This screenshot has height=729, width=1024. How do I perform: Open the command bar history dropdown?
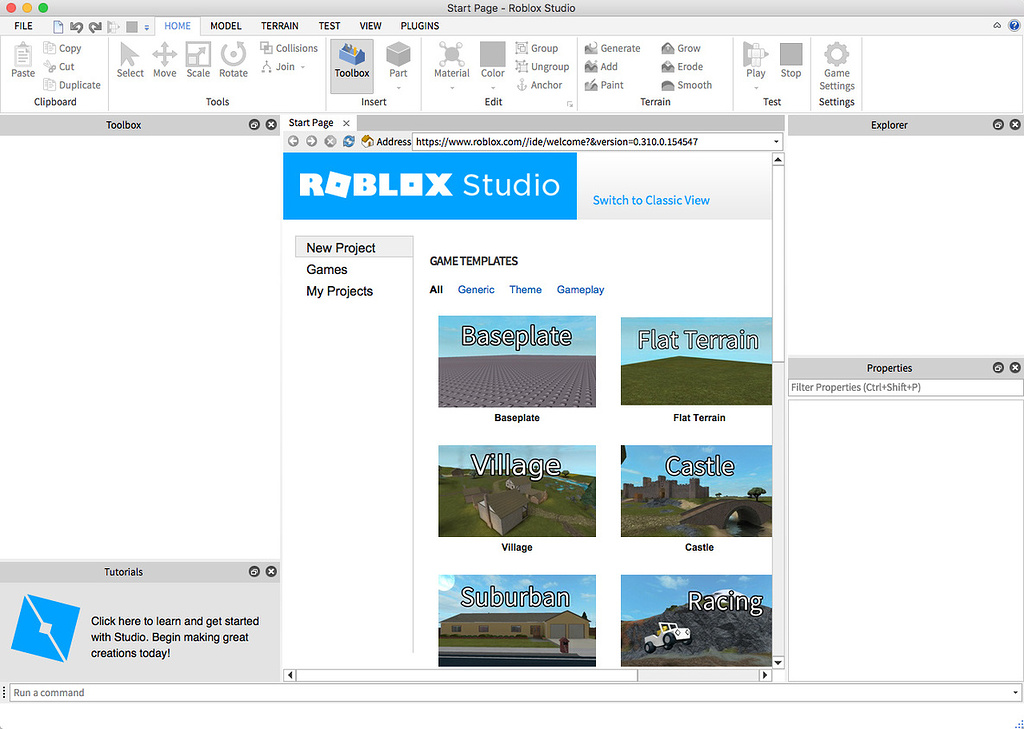tap(1016, 692)
